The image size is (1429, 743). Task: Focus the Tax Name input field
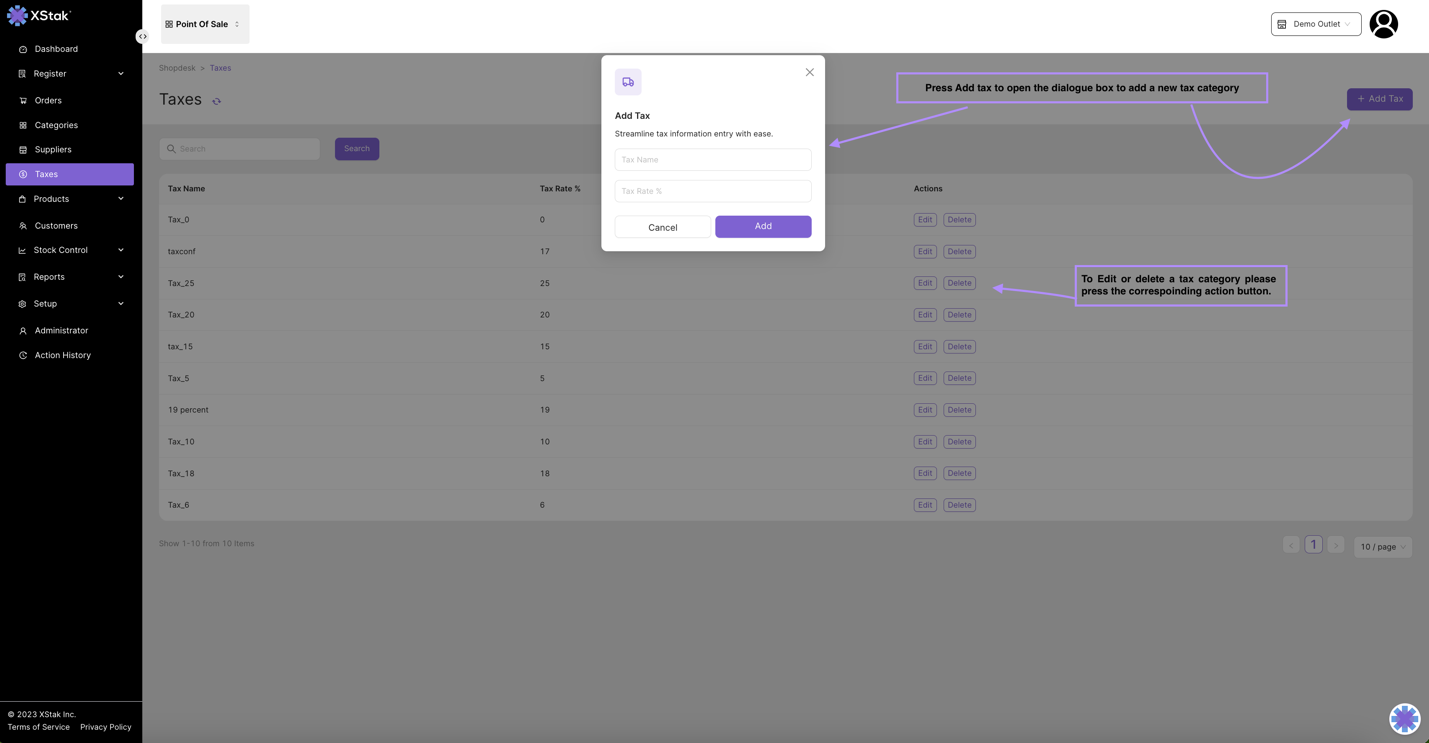712,160
